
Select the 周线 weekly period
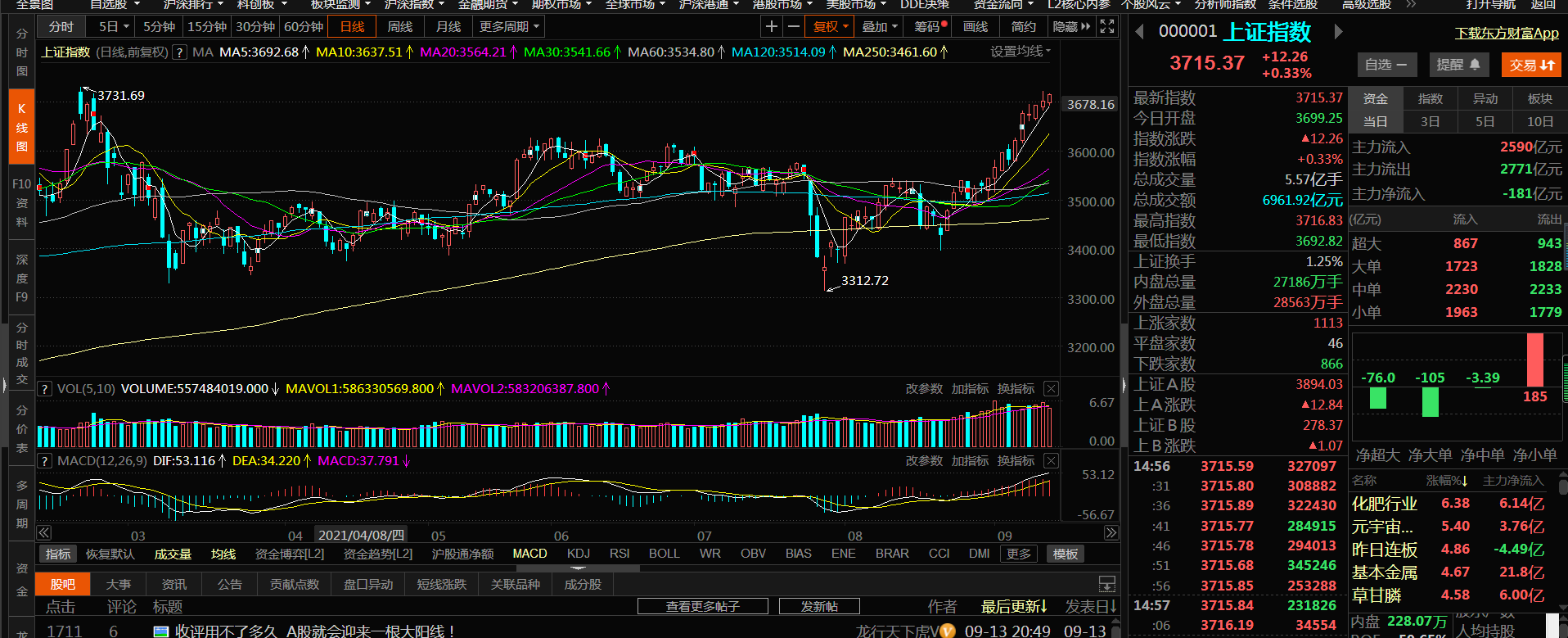tap(400, 27)
